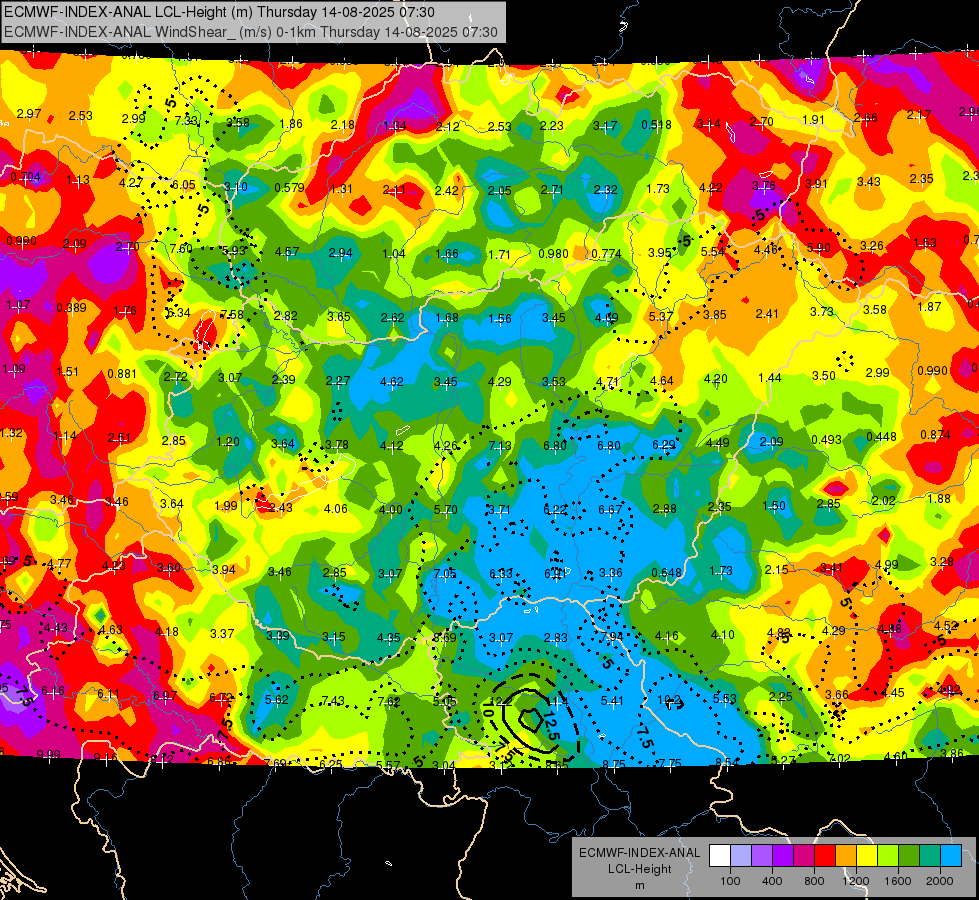Viewport: 979px width, 900px height.
Task: Click the '0.874' wind shear value
Action: click(935, 435)
